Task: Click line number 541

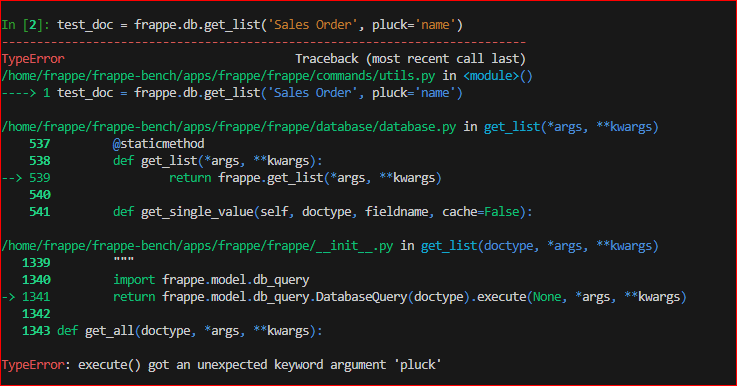Action: point(39,212)
